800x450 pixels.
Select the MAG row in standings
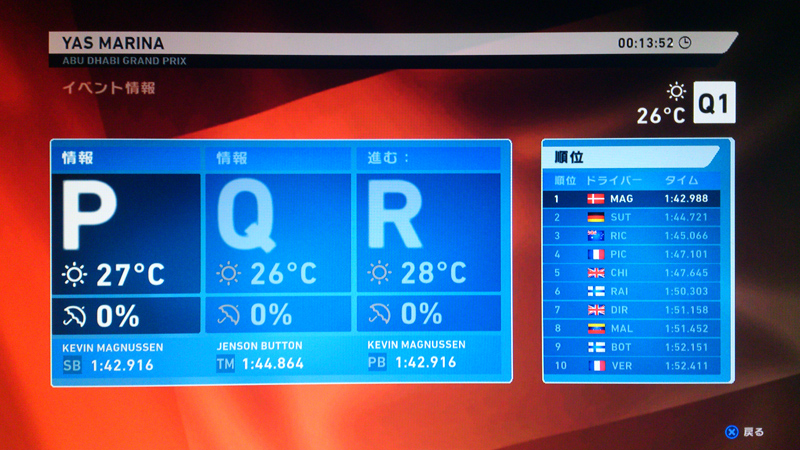tap(632, 198)
